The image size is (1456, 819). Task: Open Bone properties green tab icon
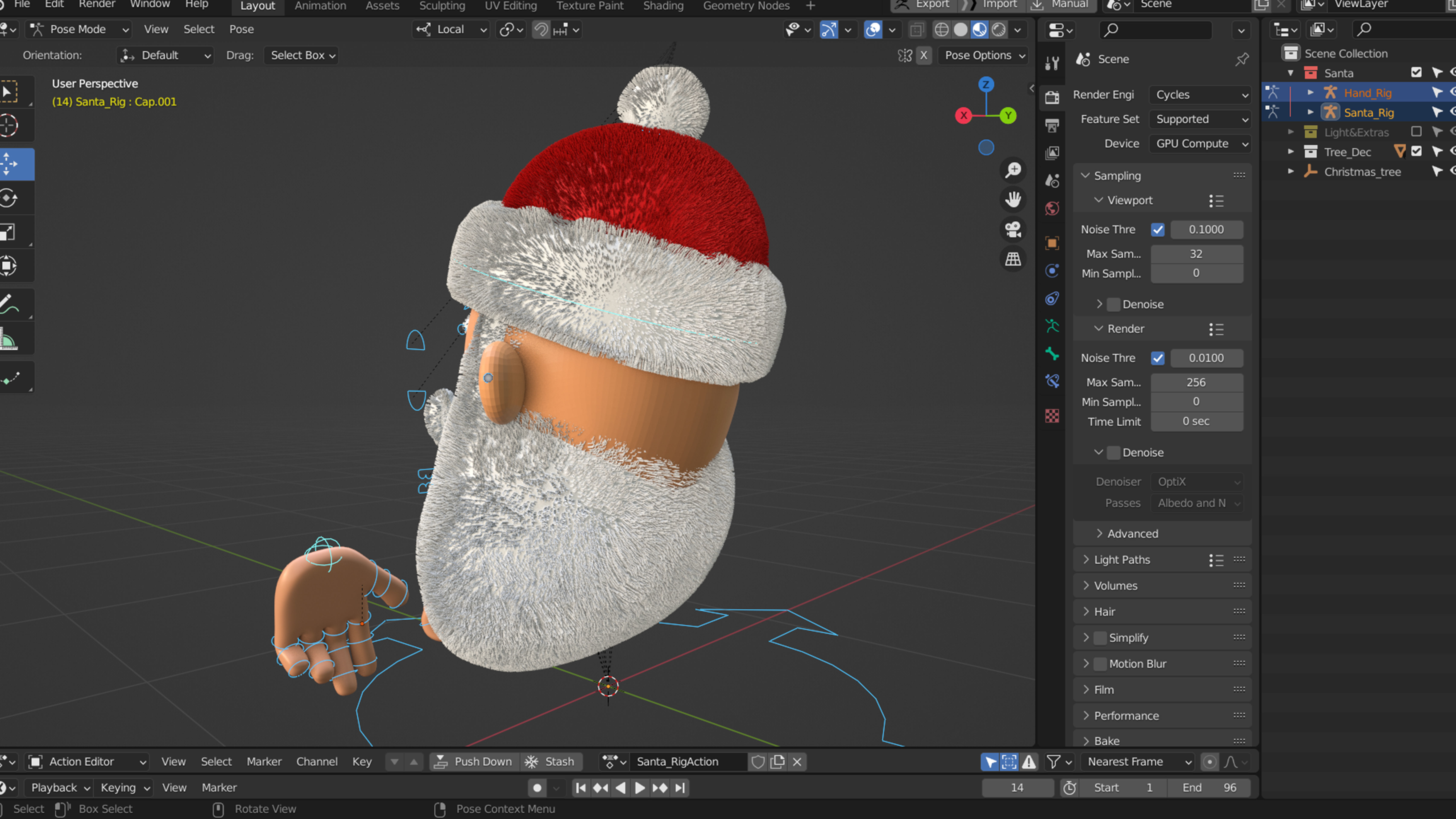pyautogui.click(x=1052, y=354)
